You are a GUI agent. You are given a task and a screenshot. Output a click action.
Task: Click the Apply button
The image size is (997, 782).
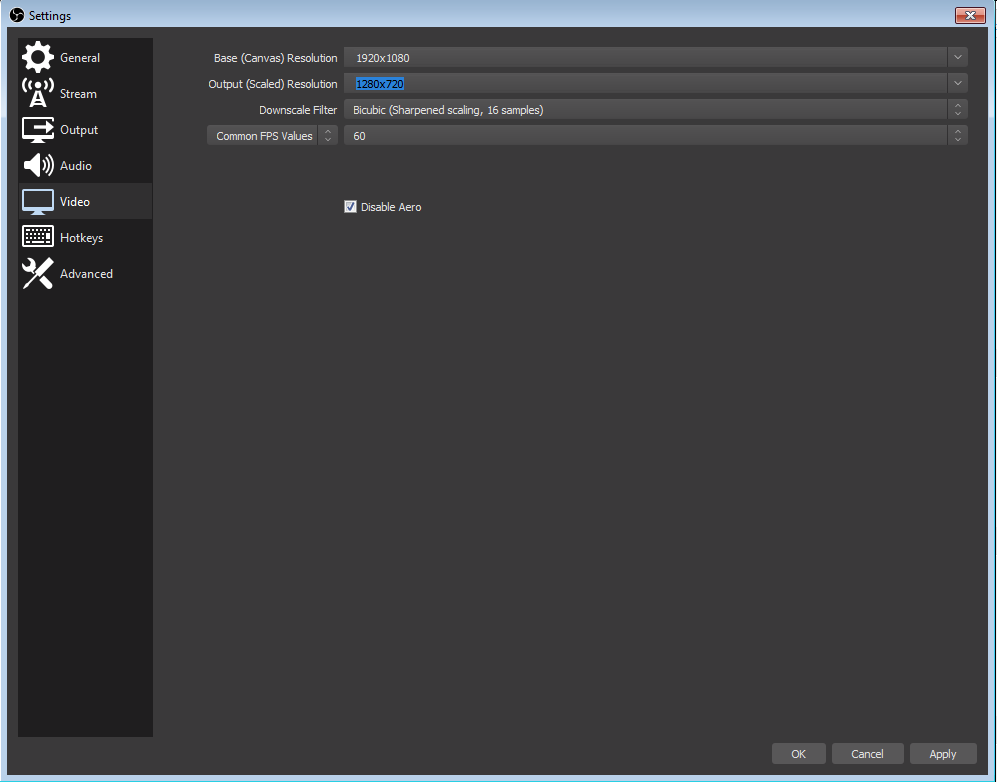(x=943, y=753)
